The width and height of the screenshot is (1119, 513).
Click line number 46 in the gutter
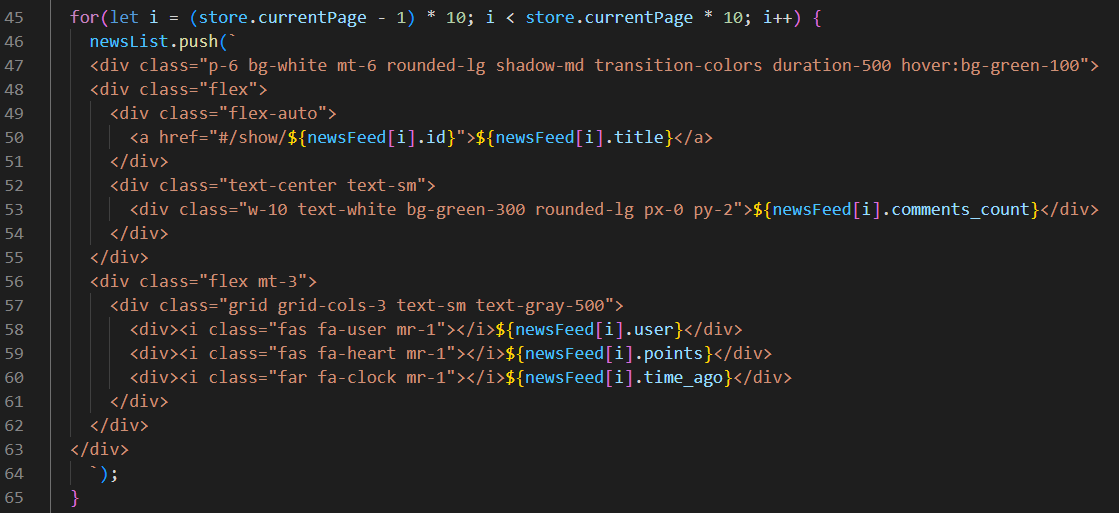tap(14, 41)
